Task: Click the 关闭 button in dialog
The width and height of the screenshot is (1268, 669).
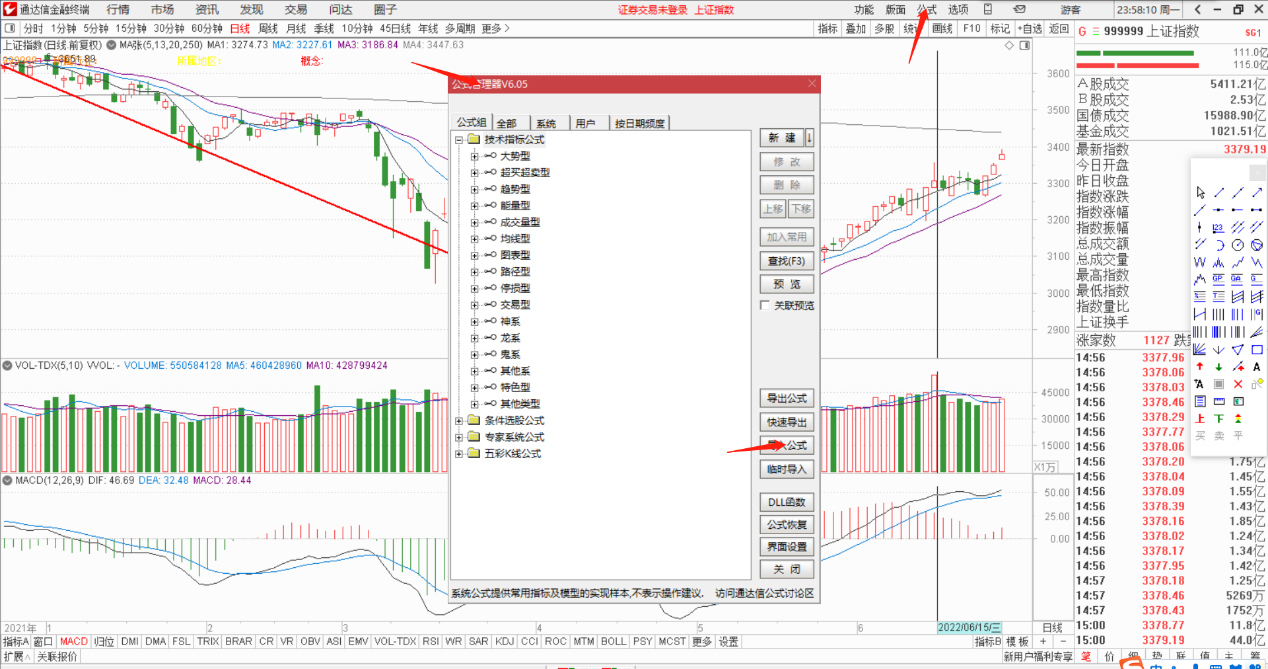Action: click(786, 569)
